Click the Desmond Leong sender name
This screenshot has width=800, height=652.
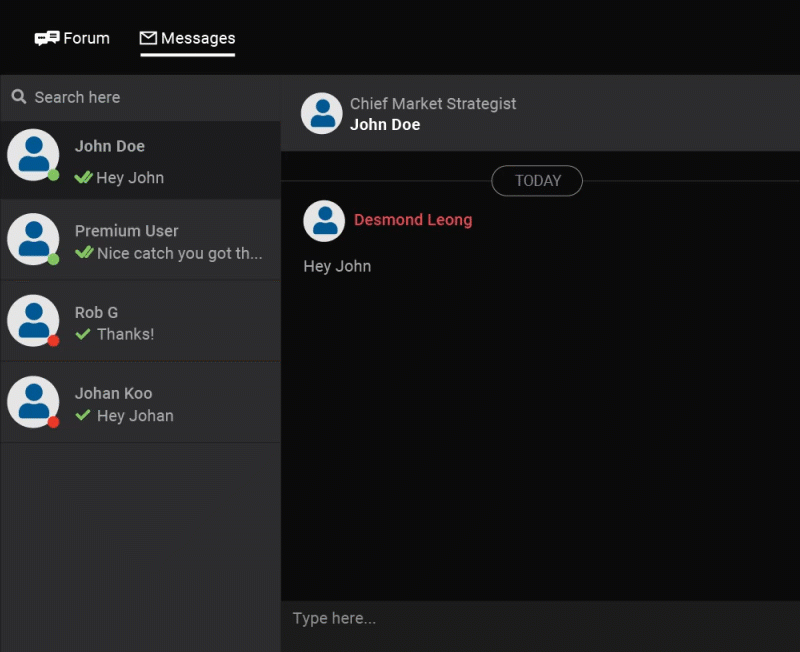click(413, 220)
